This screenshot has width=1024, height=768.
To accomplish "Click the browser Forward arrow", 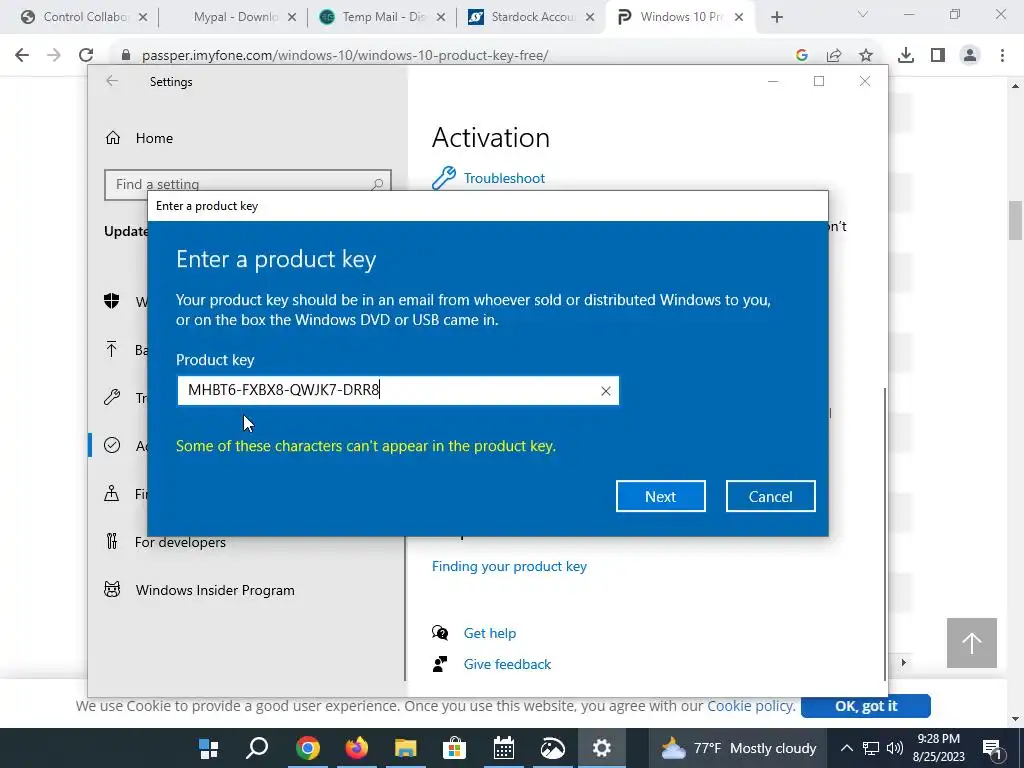I will tap(54, 56).
